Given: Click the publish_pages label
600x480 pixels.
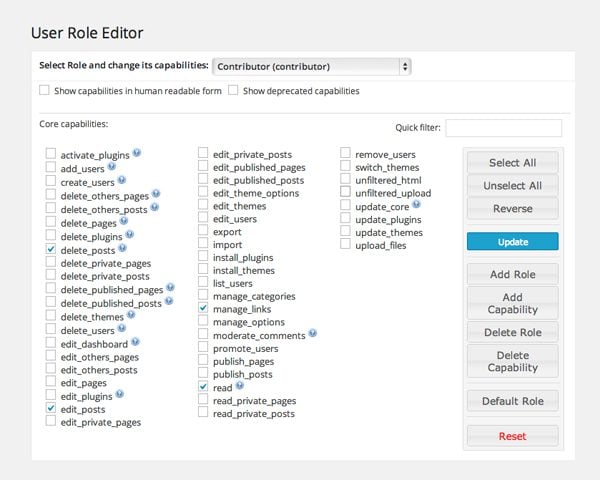Looking at the screenshot, I should coord(243,362).
